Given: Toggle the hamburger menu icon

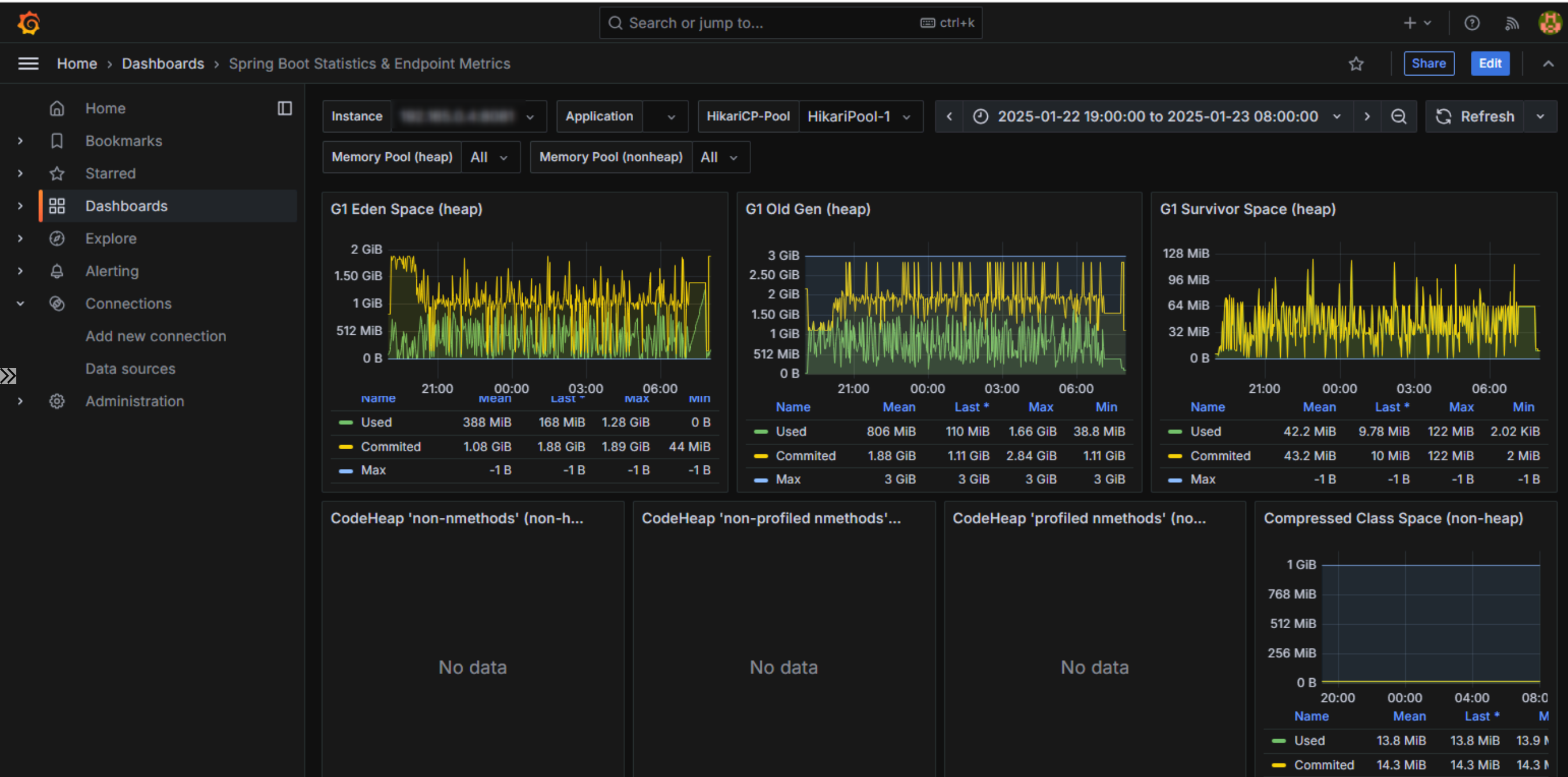Looking at the screenshot, I should coord(28,64).
